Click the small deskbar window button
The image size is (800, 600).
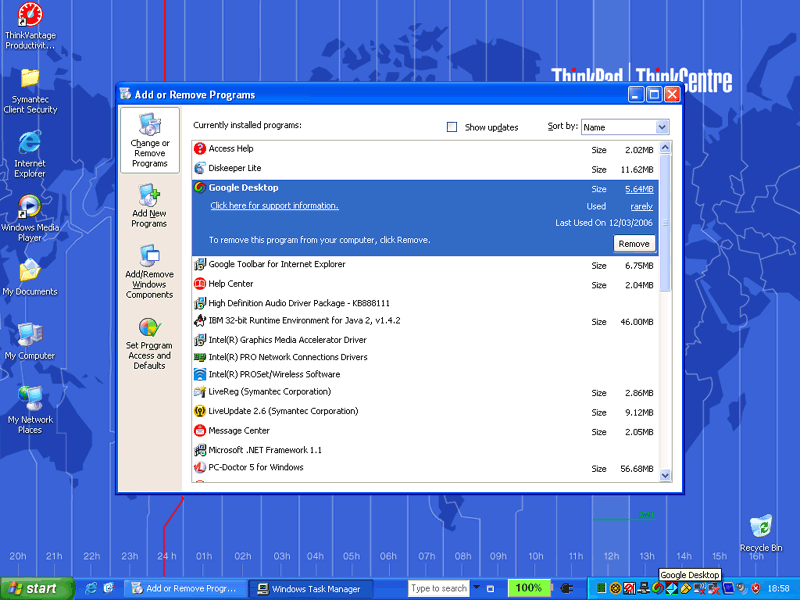pyautogui.click(x=490, y=588)
